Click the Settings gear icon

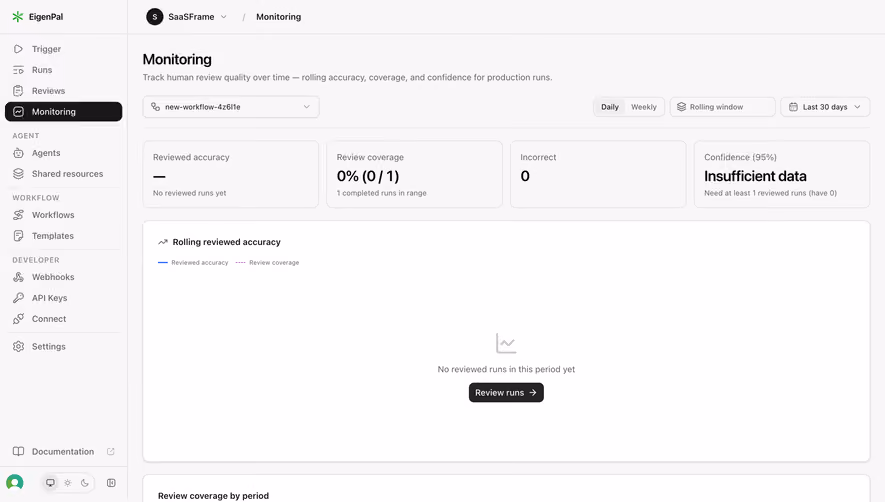click(x=19, y=347)
